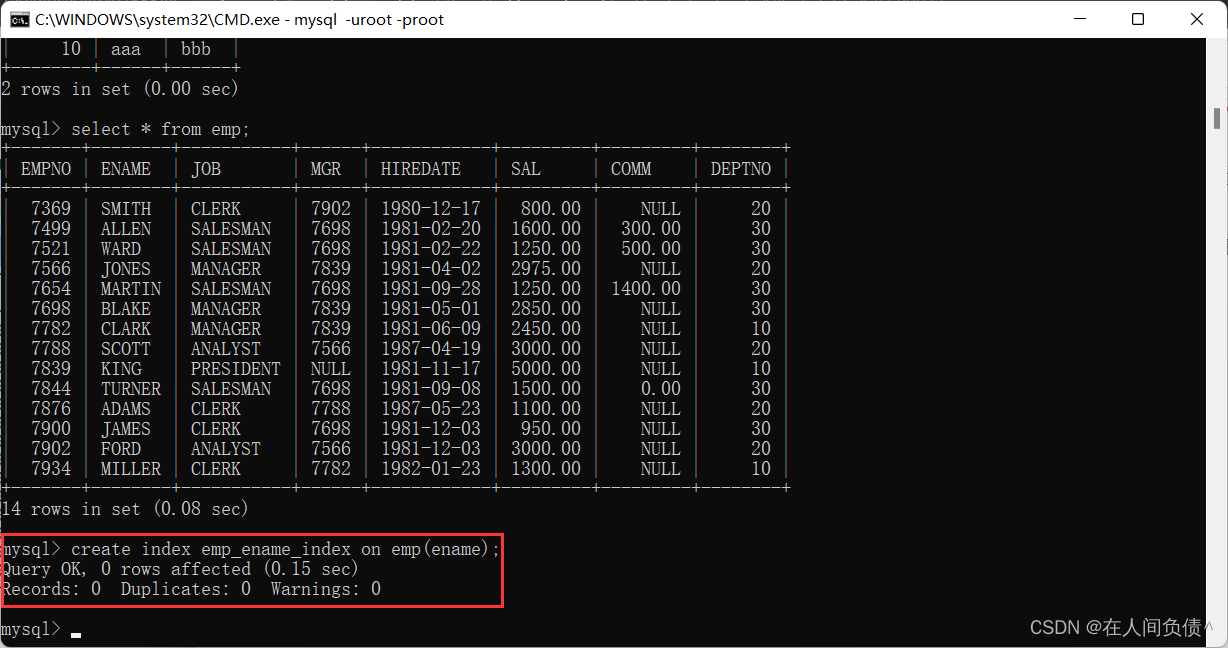Click the '14 rows in set' result line

click(125, 509)
